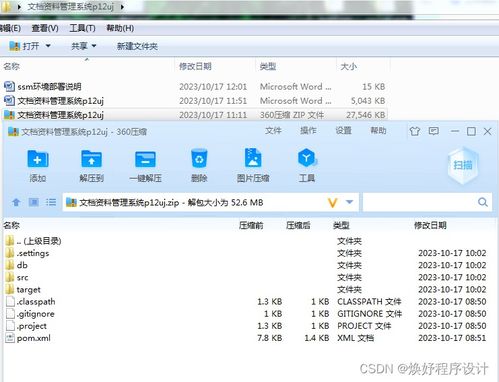Open the 帮助(H) menu in Explorer

(120, 28)
